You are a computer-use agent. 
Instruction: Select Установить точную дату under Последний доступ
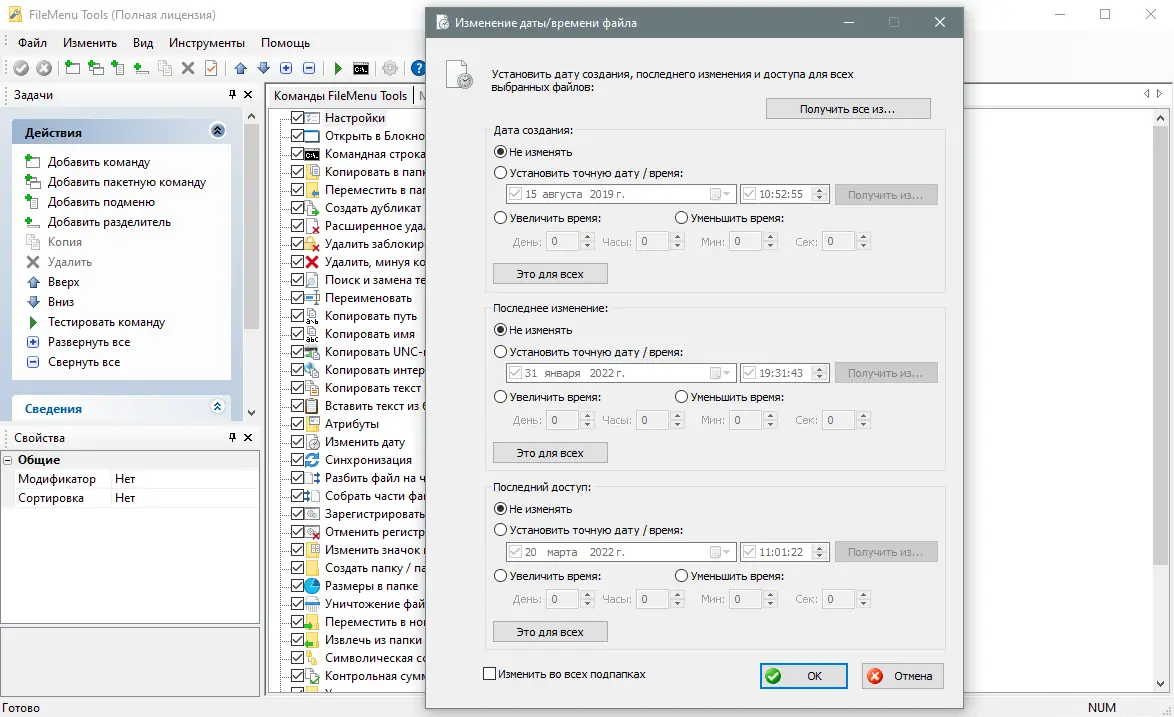pyautogui.click(x=500, y=530)
